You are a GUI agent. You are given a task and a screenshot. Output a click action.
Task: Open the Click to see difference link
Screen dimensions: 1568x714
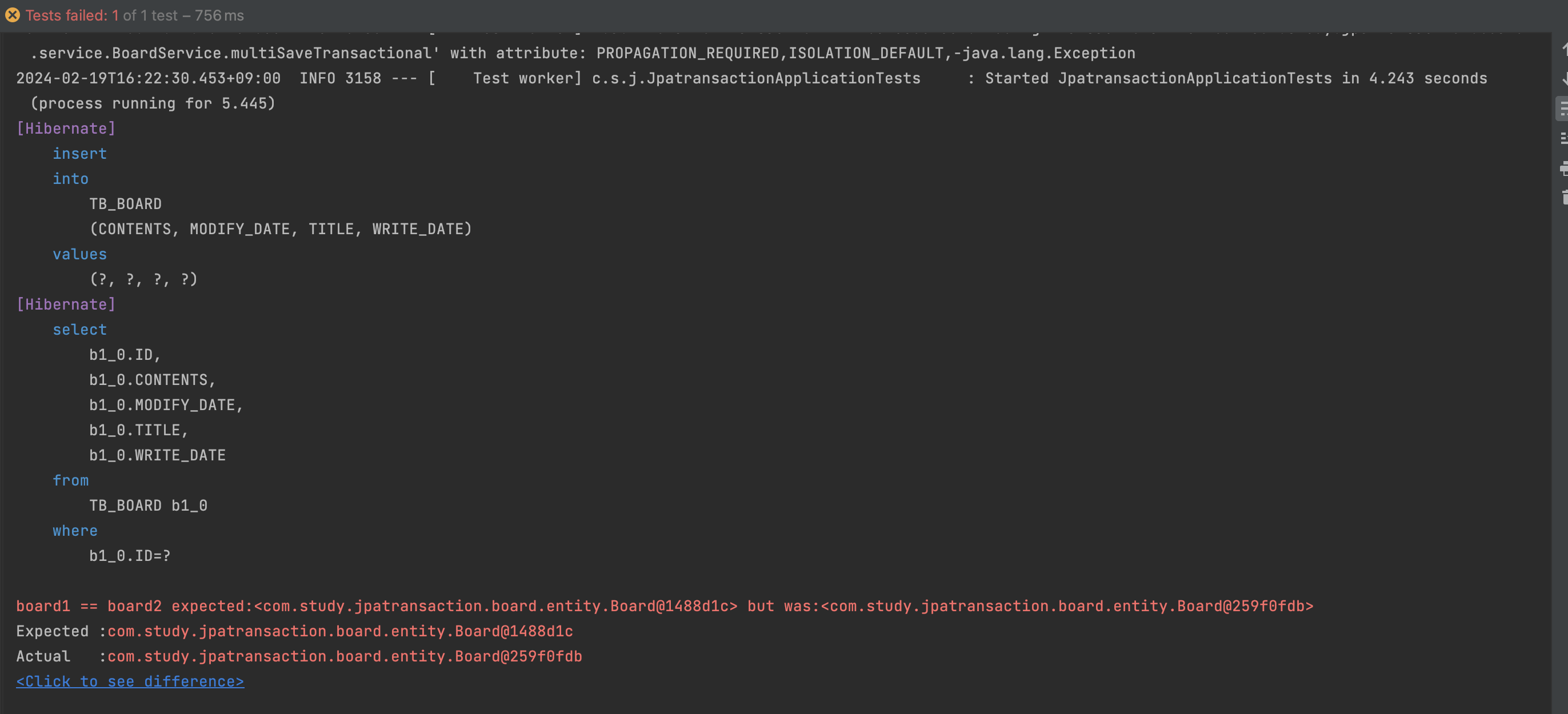(130, 681)
